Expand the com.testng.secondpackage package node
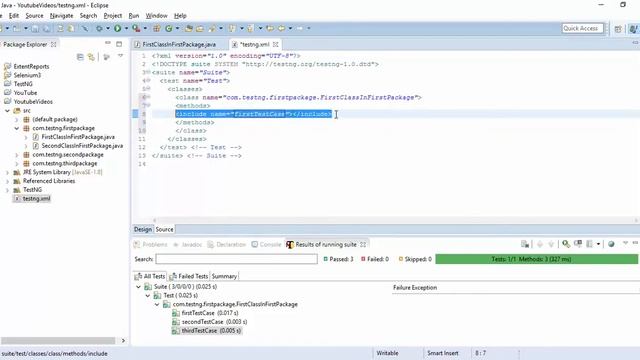 (17, 155)
